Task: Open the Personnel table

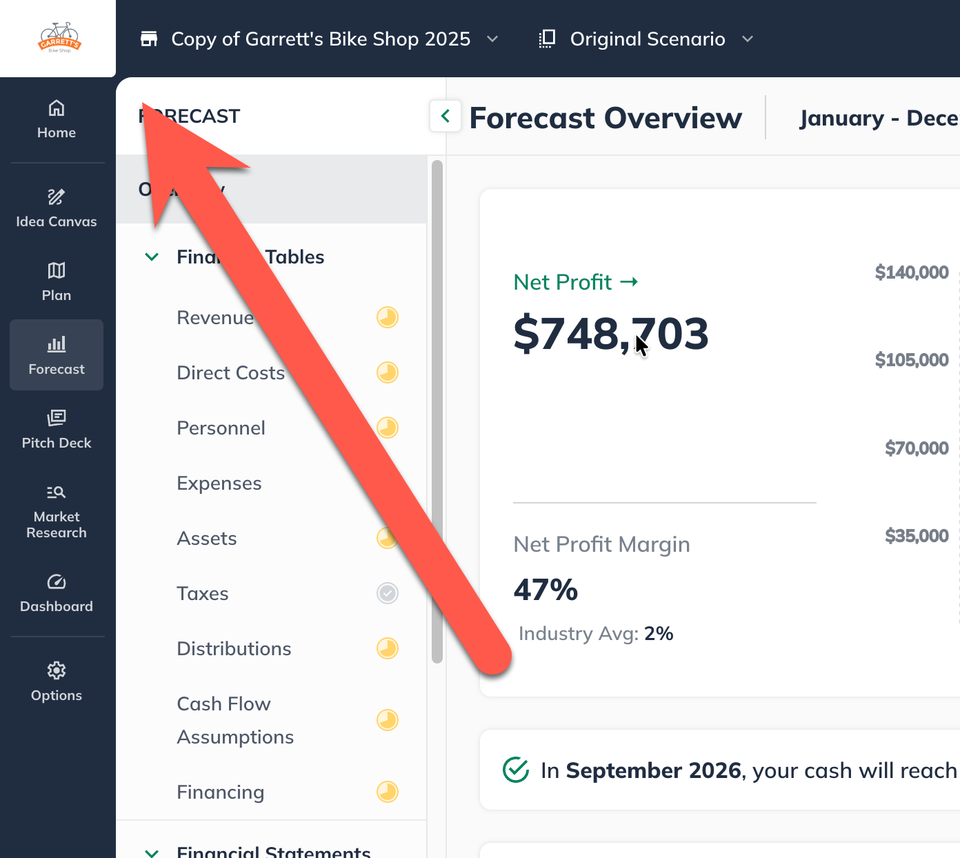Action: tap(221, 427)
